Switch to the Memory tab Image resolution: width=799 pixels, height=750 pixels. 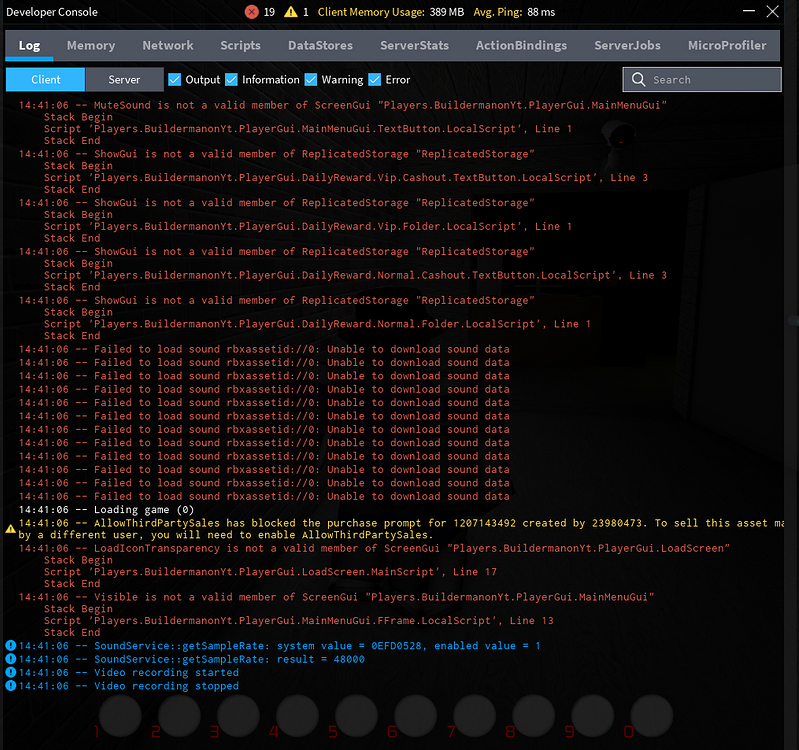[x=91, y=46]
